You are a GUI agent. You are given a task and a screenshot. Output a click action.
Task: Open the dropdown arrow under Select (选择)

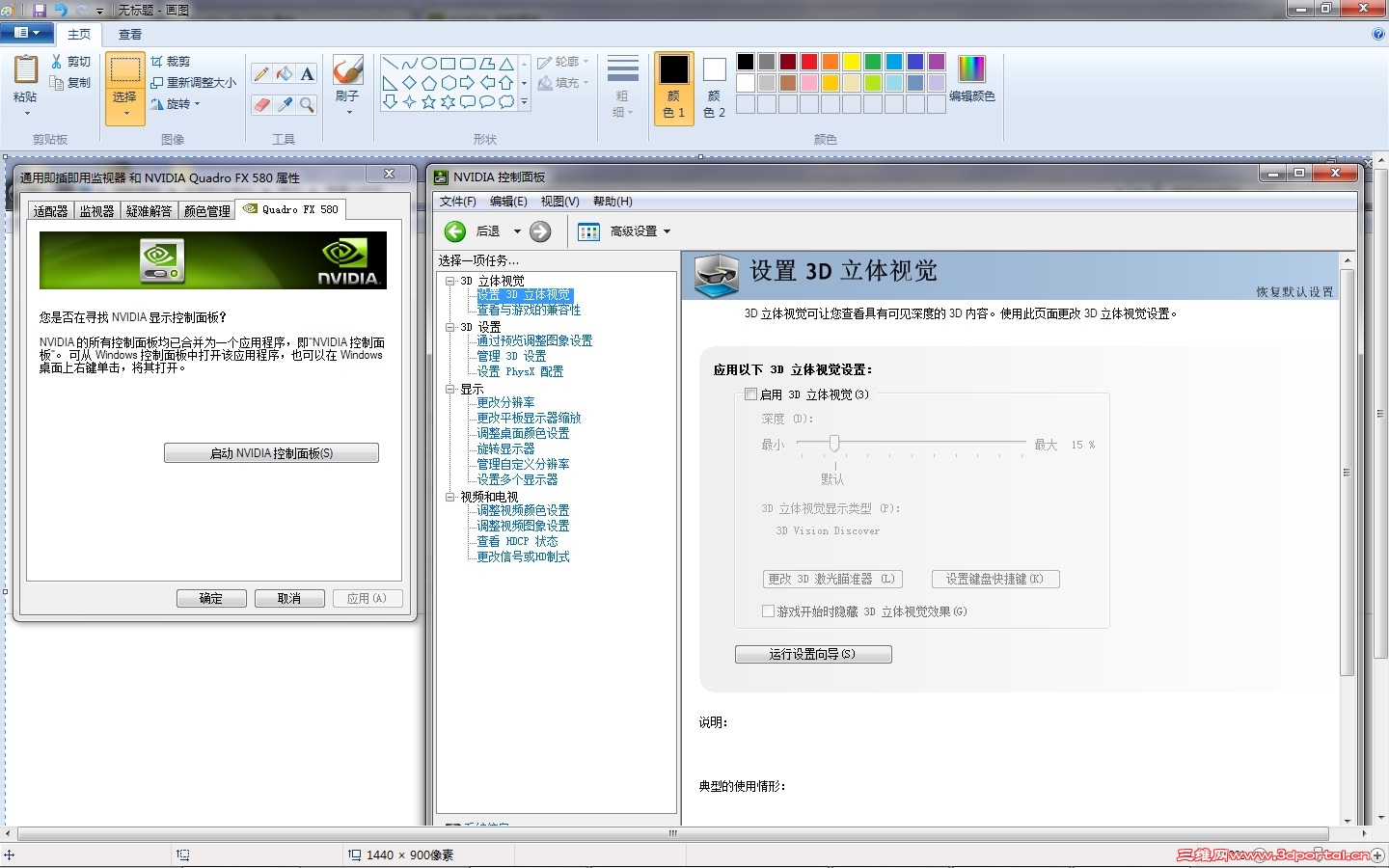(x=125, y=114)
